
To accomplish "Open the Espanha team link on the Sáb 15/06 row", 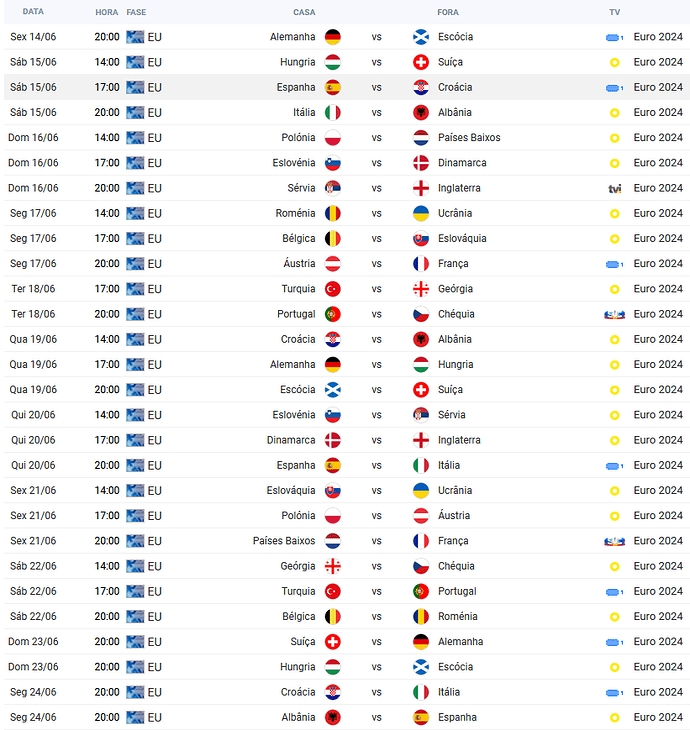I will [x=296, y=88].
